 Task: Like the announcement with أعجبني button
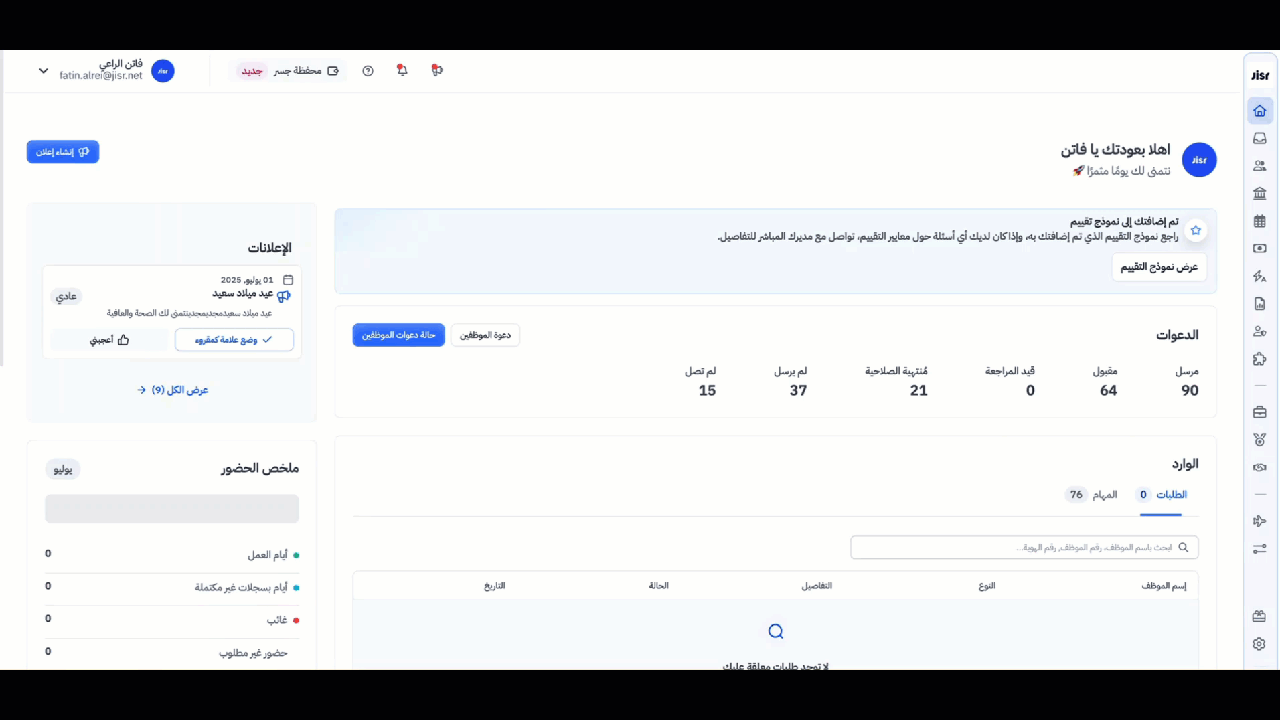click(x=110, y=340)
